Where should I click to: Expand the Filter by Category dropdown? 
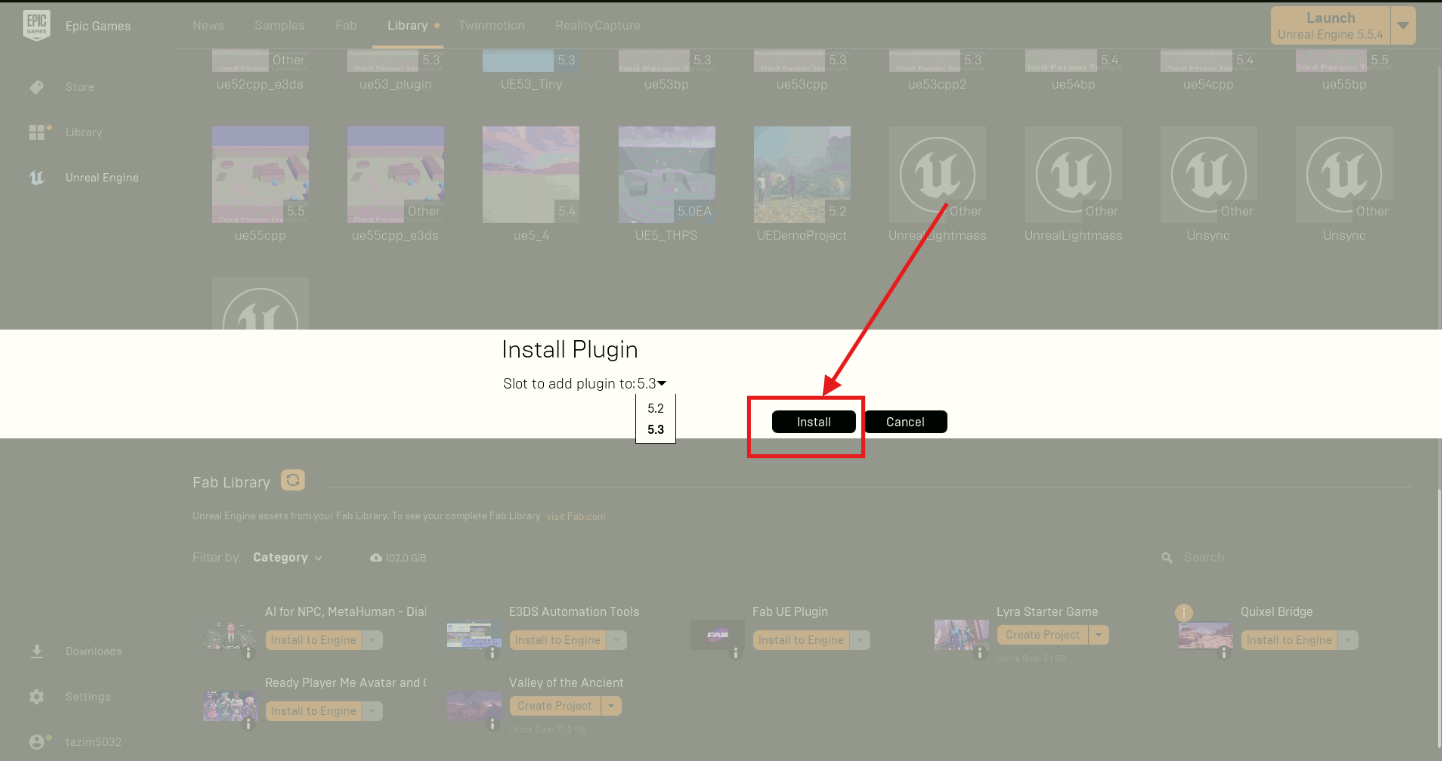pyautogui.click(x=287, y=558)
